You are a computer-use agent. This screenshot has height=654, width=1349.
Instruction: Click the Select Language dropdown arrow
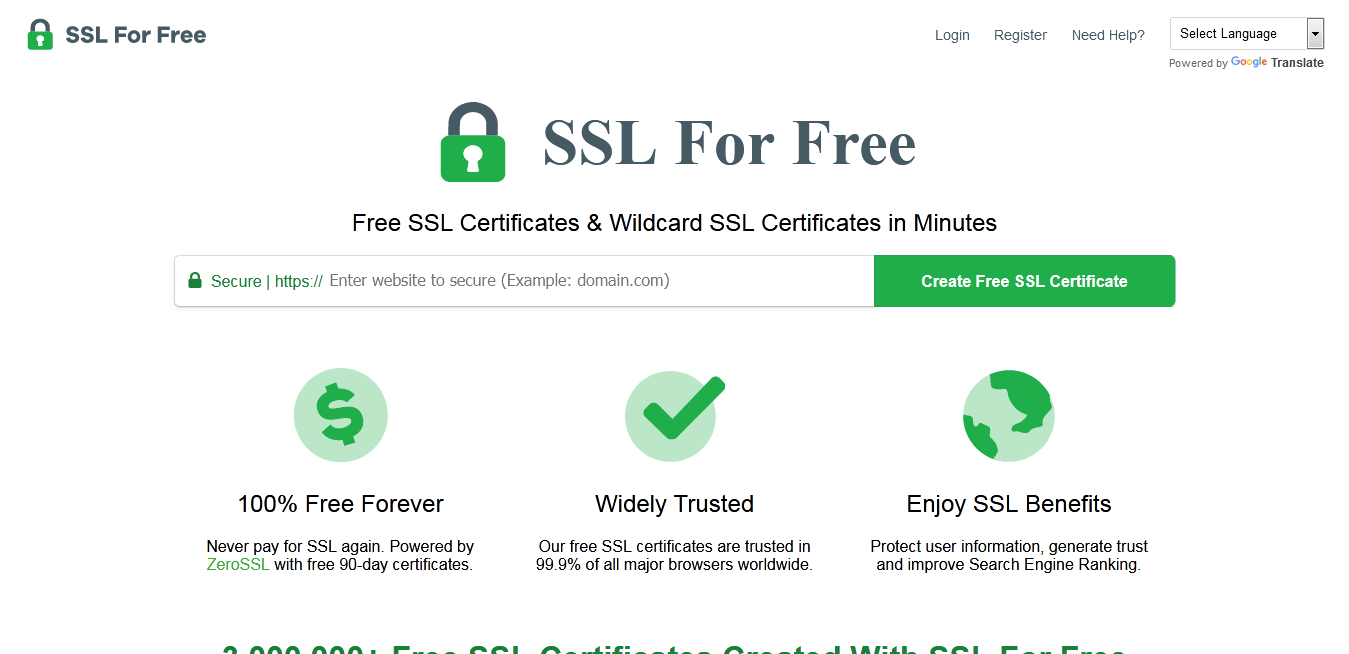[1315, 33]
